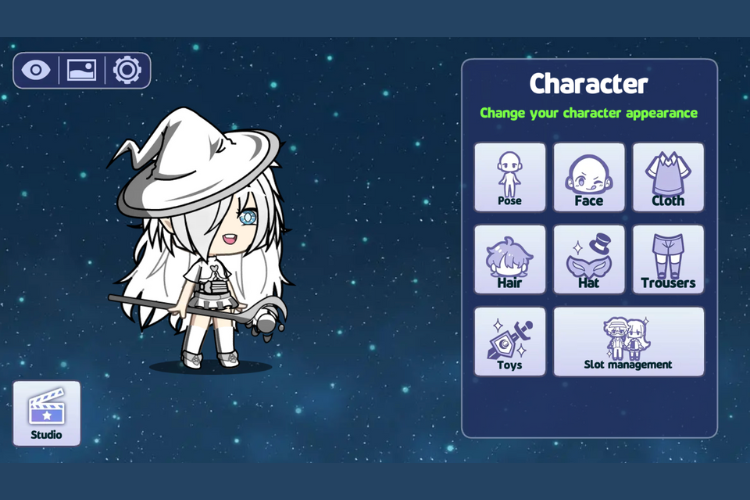Toggle the eye visibility icon
The image size is (750, 500).
36,70
